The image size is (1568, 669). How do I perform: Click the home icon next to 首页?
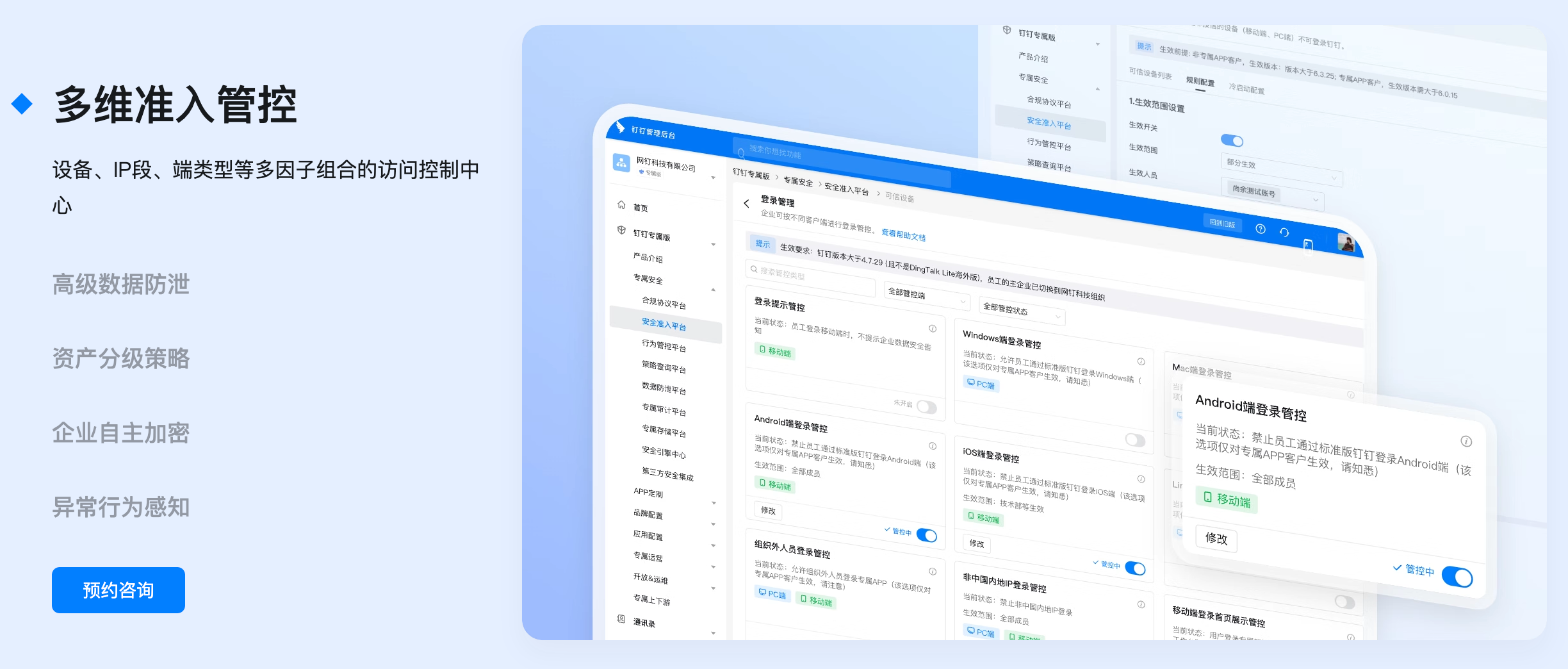621,205
